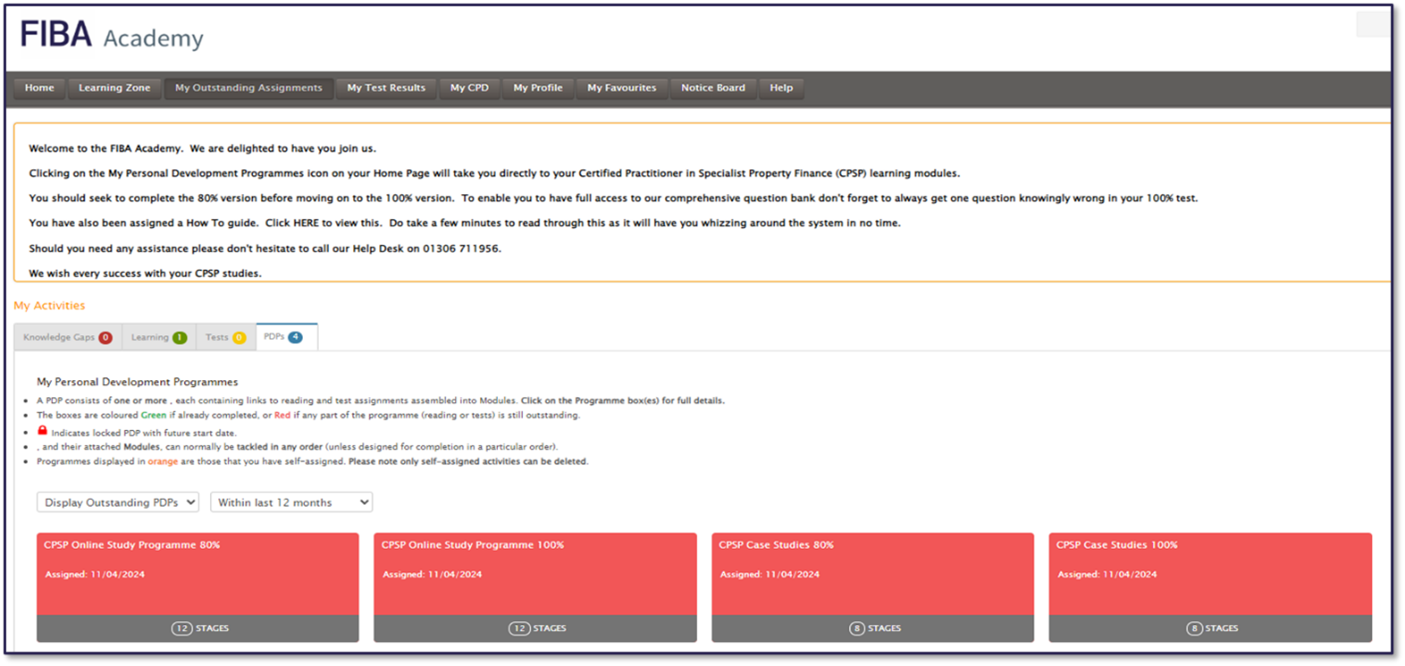Screen dimensions: 1405x666
Task: Click the bullet starting 'A PDP consists of'
Action: click(x=381, y=400)
